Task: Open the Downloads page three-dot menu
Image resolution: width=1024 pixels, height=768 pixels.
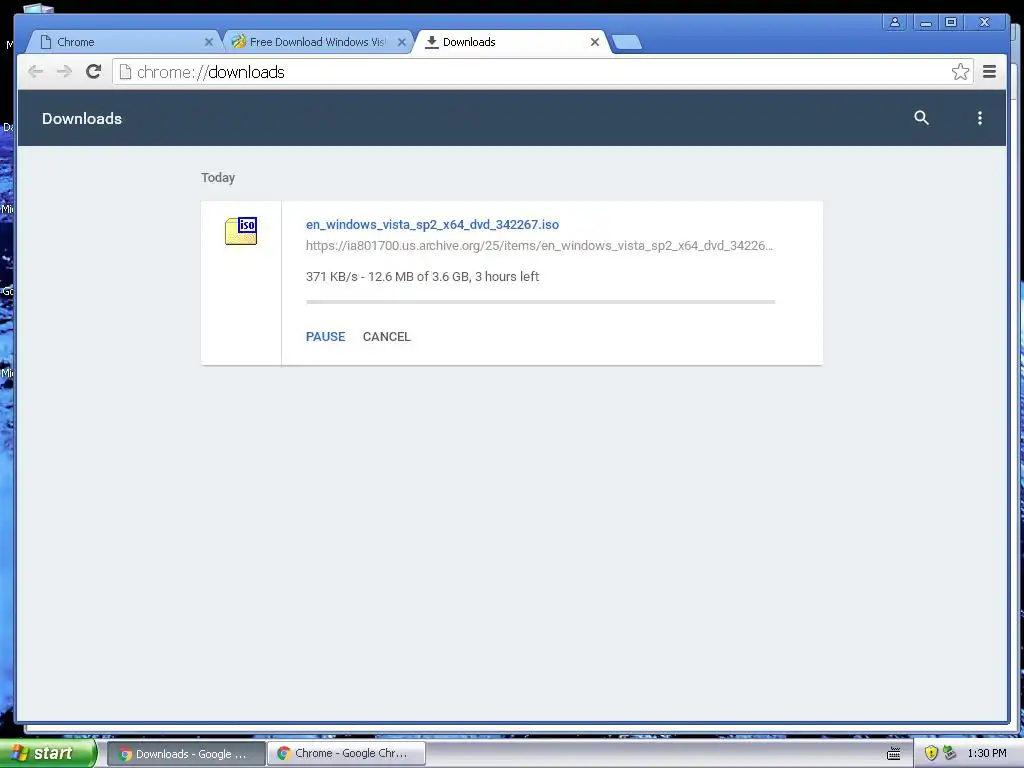Action: [980, 118]
